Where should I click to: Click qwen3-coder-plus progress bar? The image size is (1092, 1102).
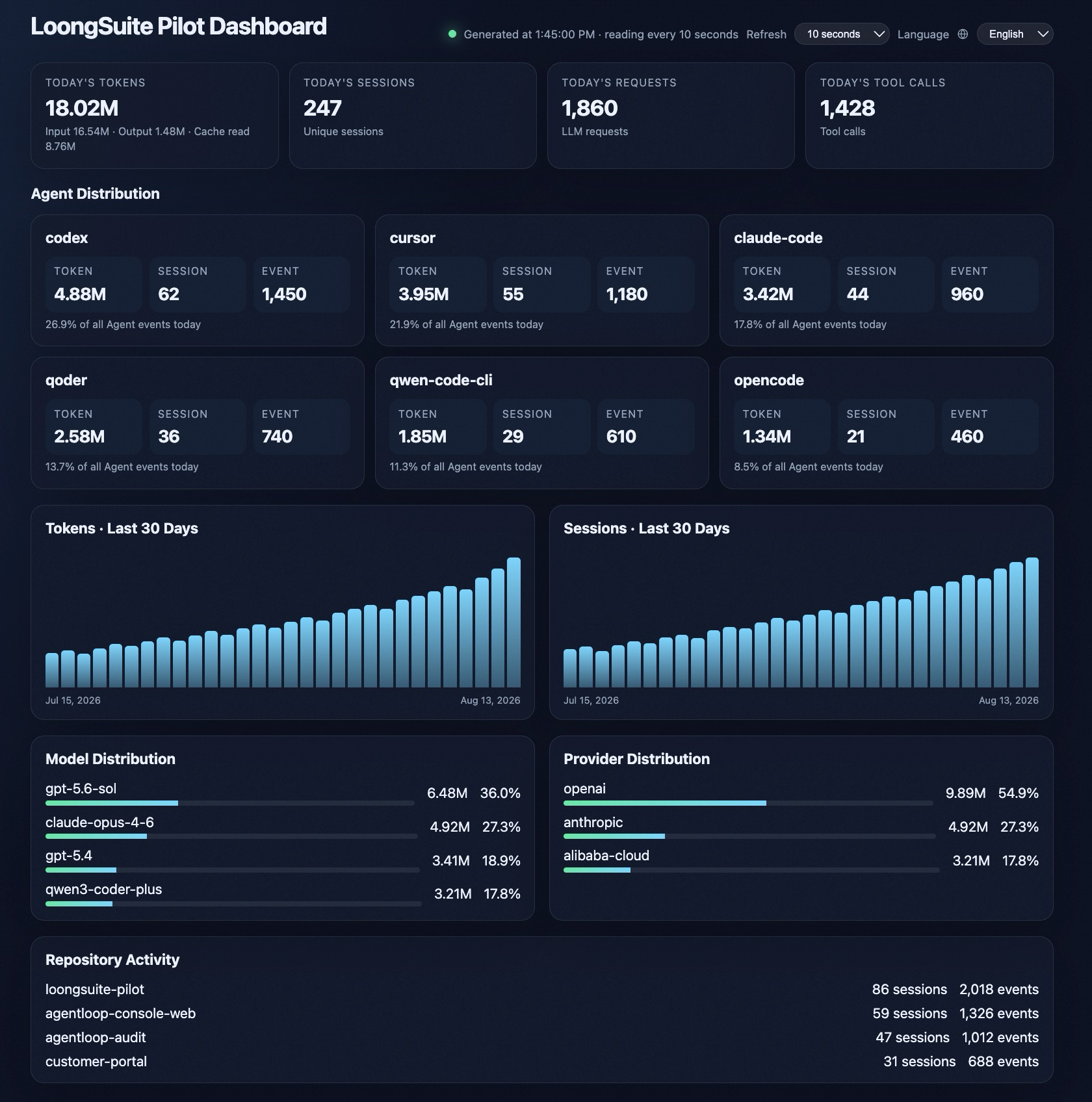(233, 904)
